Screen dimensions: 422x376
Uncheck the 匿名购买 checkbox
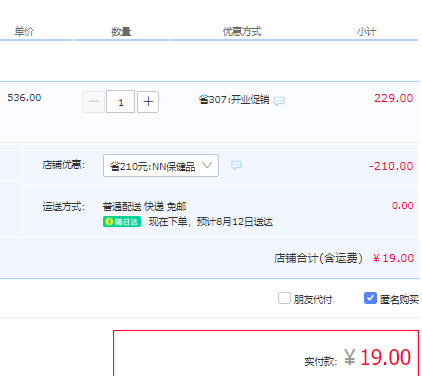pos(370,298)
